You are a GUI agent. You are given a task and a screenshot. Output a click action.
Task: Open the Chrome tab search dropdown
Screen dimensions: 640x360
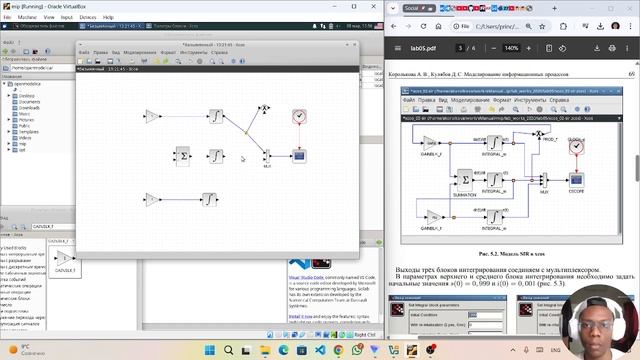[393, 8]
